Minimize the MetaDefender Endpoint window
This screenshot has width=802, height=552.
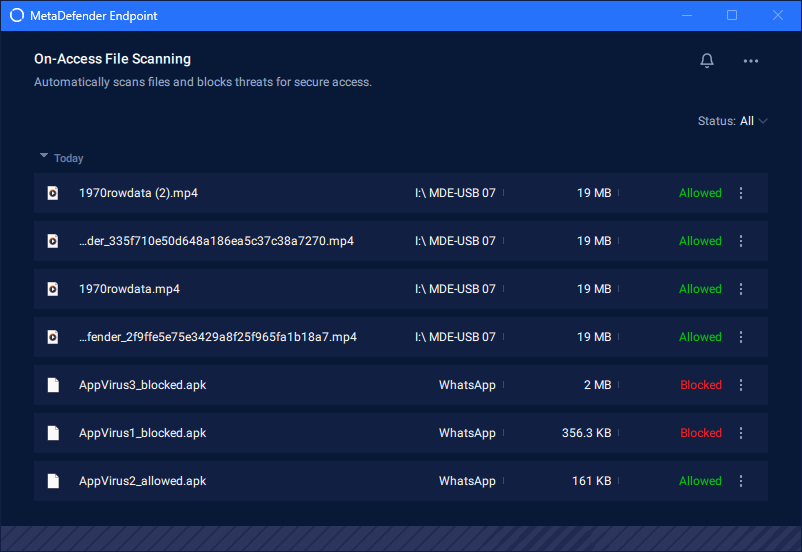pyautogui.click(x=687, y=15)
